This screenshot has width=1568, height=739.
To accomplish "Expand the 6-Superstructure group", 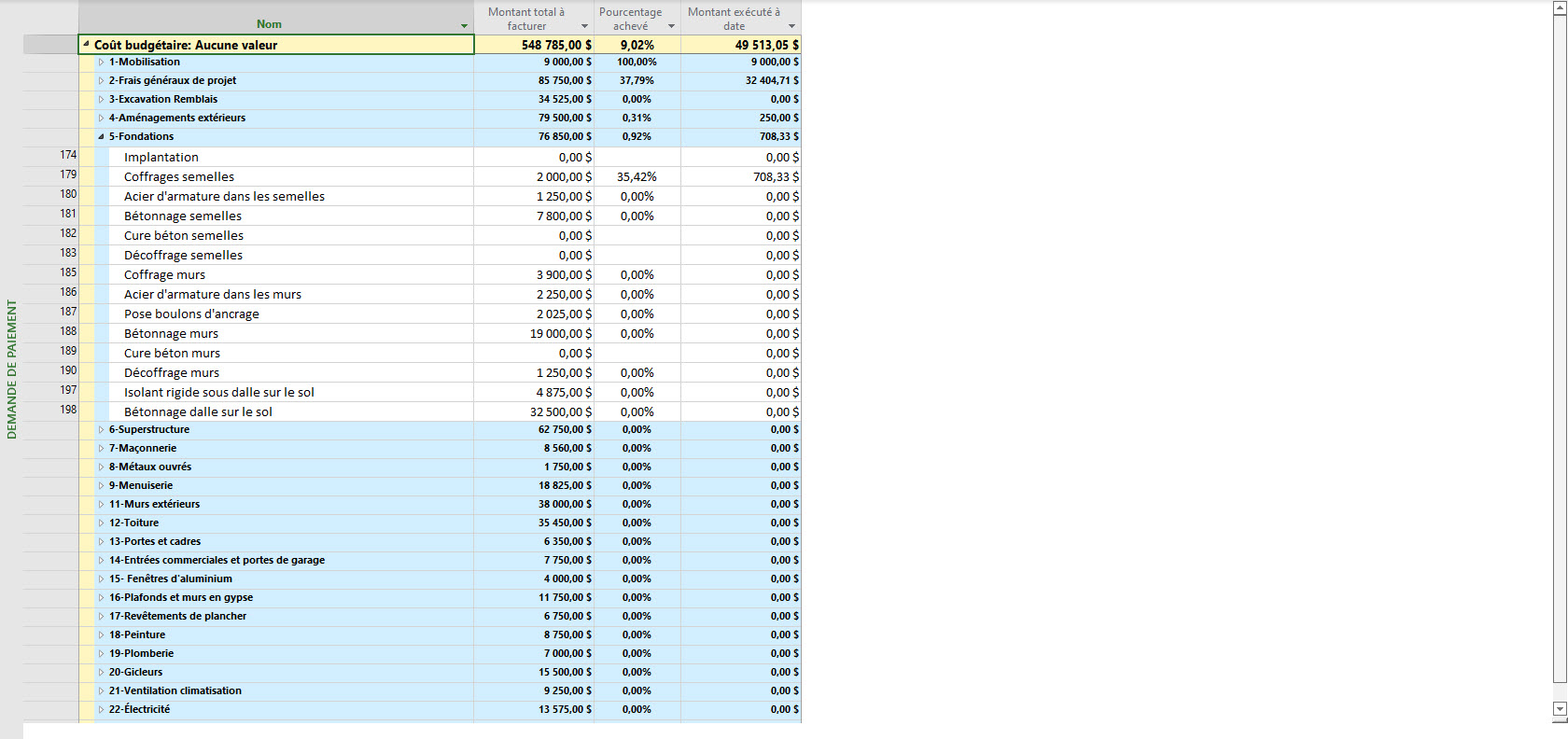I will pyautogui.click(x=101, y=430).
